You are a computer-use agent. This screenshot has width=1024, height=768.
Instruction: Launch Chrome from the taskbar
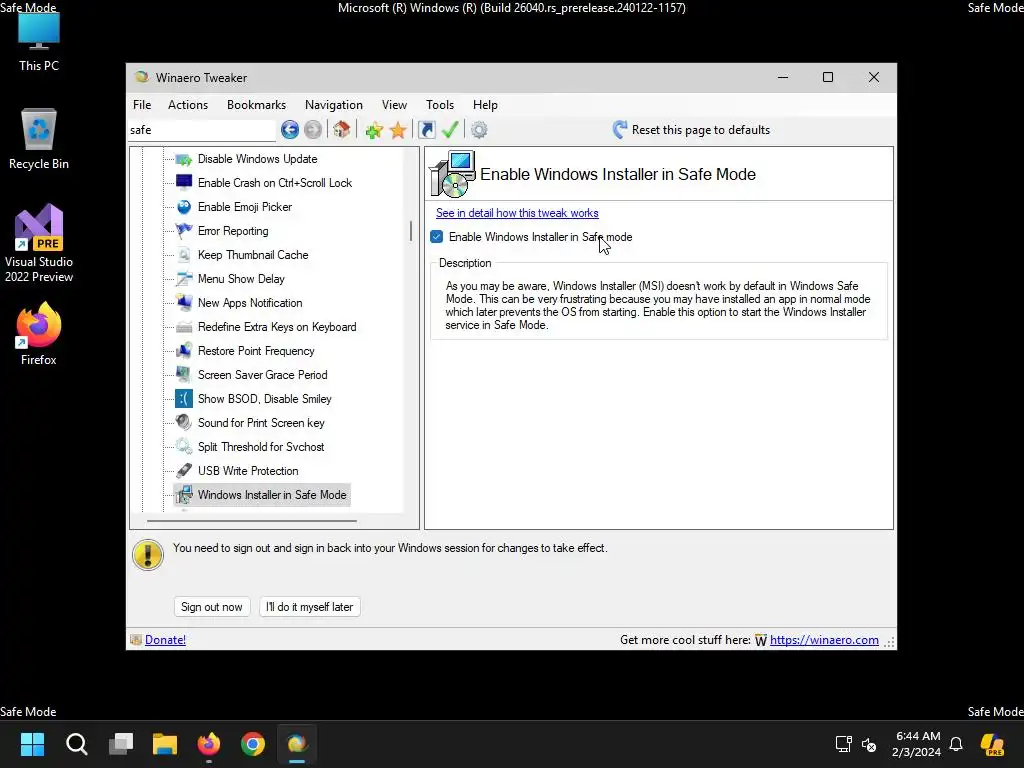click(x=253, y=744)
